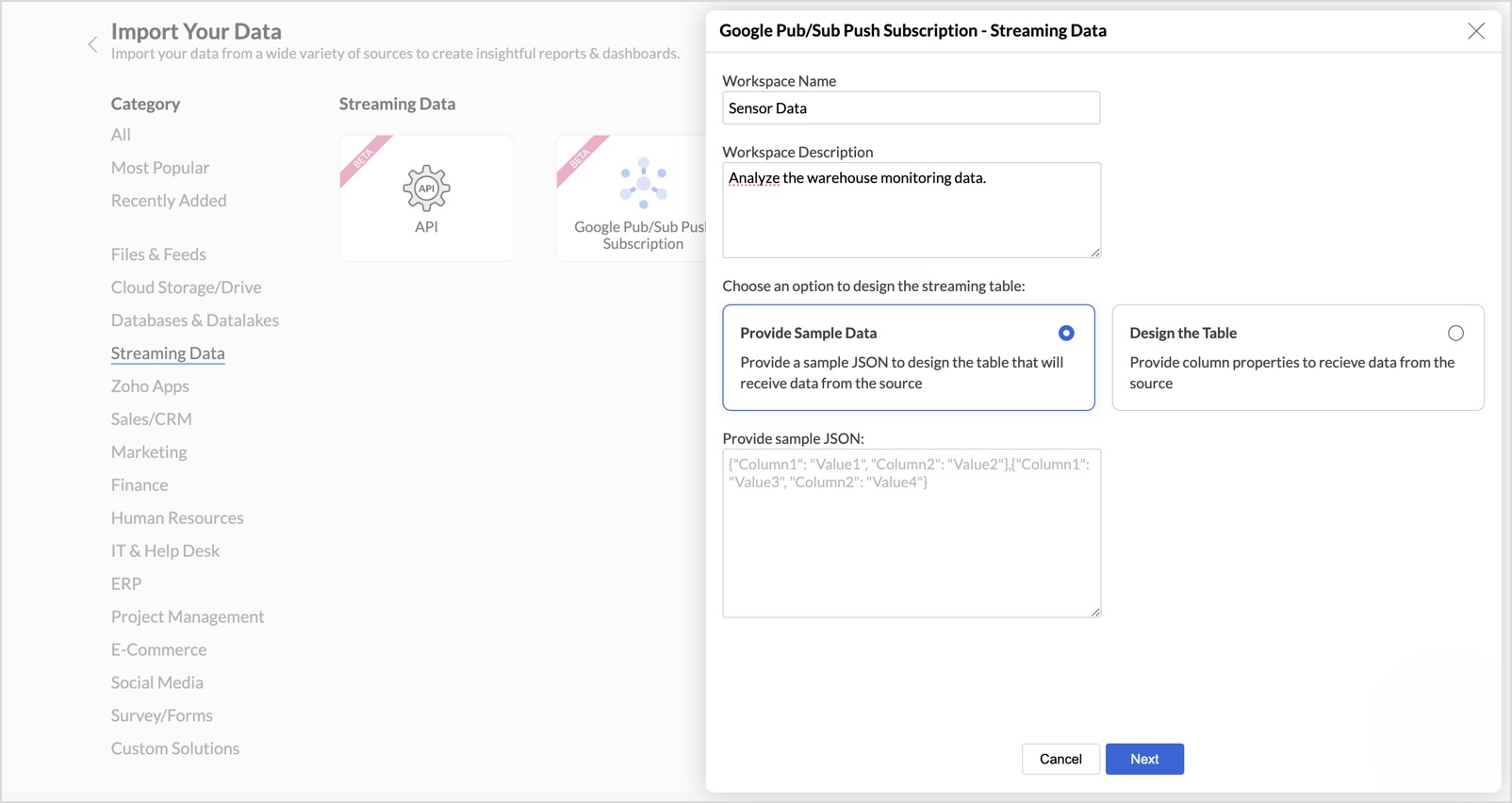Open the Streaming Data category

click(x=168, y=353)
